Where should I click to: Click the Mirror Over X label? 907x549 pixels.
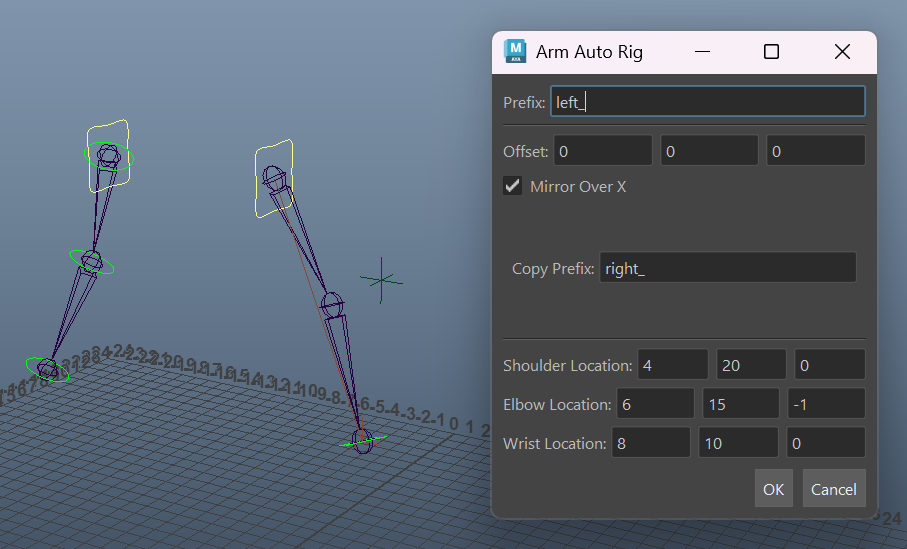[x=578, y=186]
